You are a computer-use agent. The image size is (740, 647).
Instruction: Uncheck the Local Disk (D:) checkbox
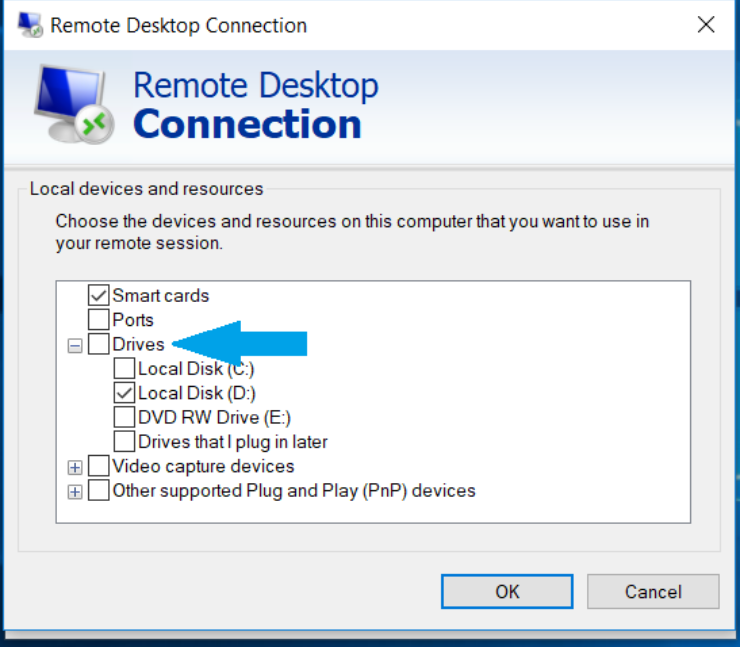124,393
